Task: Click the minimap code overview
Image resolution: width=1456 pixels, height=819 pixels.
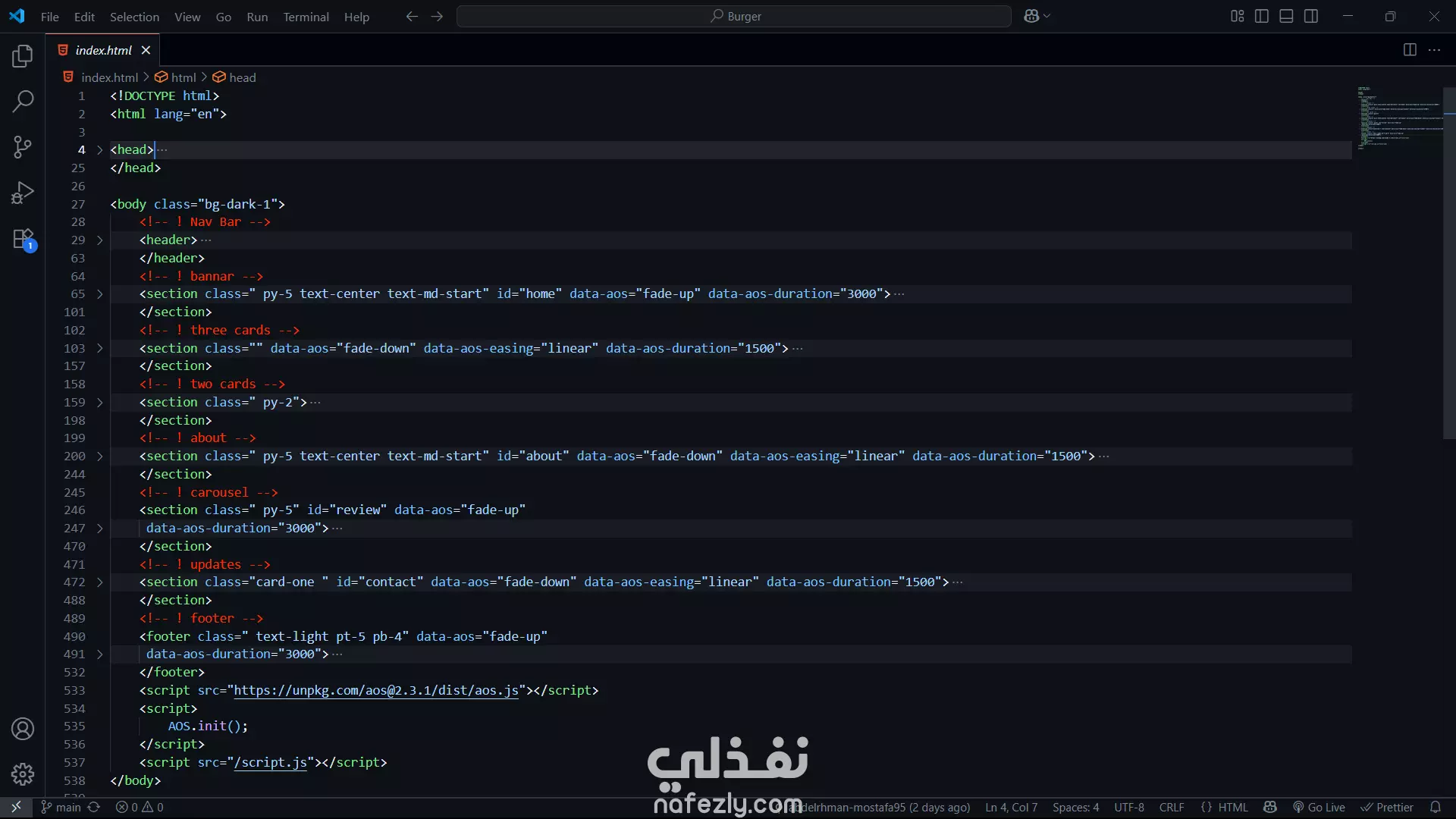Action: [x=1398, y=118]
